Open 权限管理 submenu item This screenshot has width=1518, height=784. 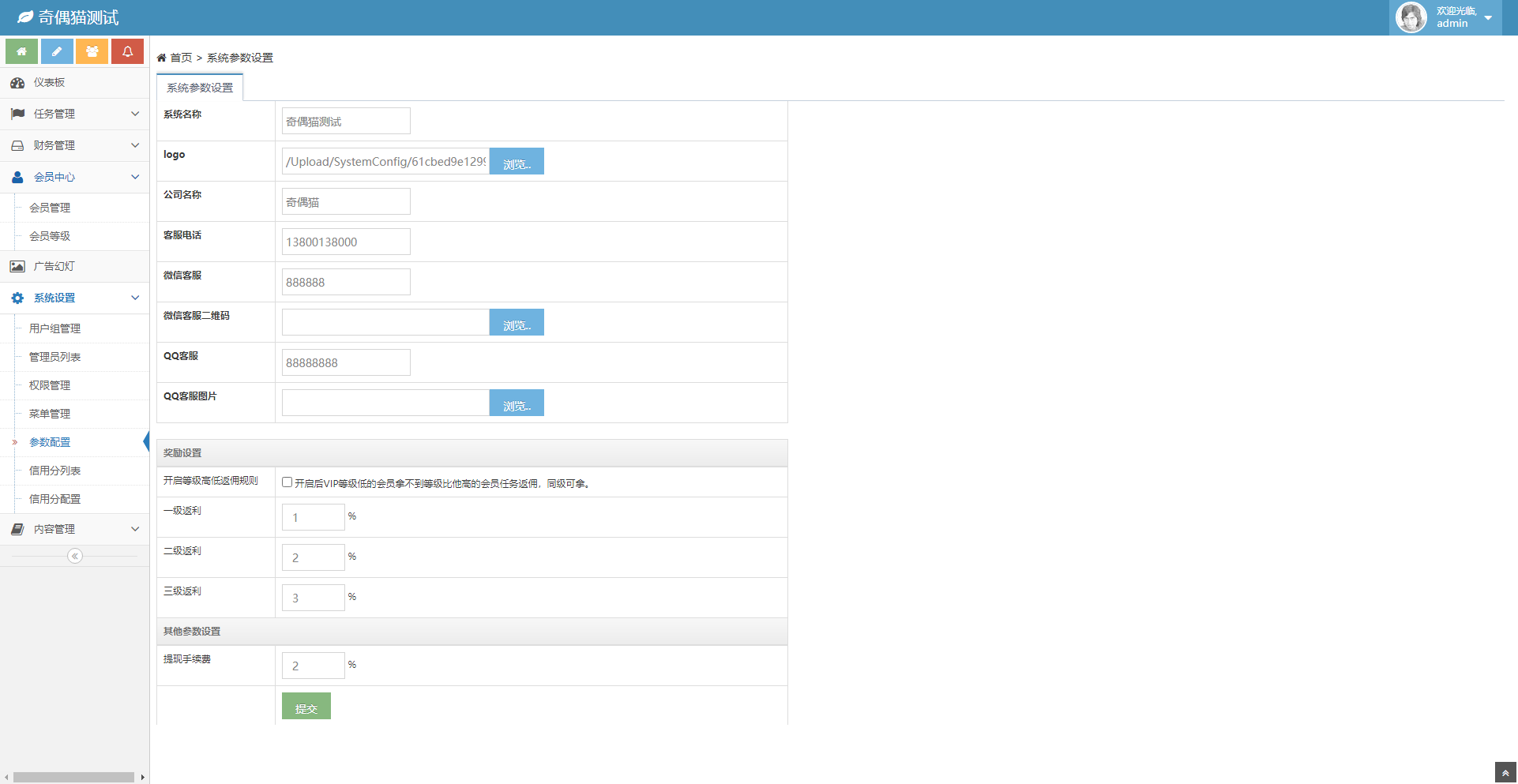click(74, 385)
